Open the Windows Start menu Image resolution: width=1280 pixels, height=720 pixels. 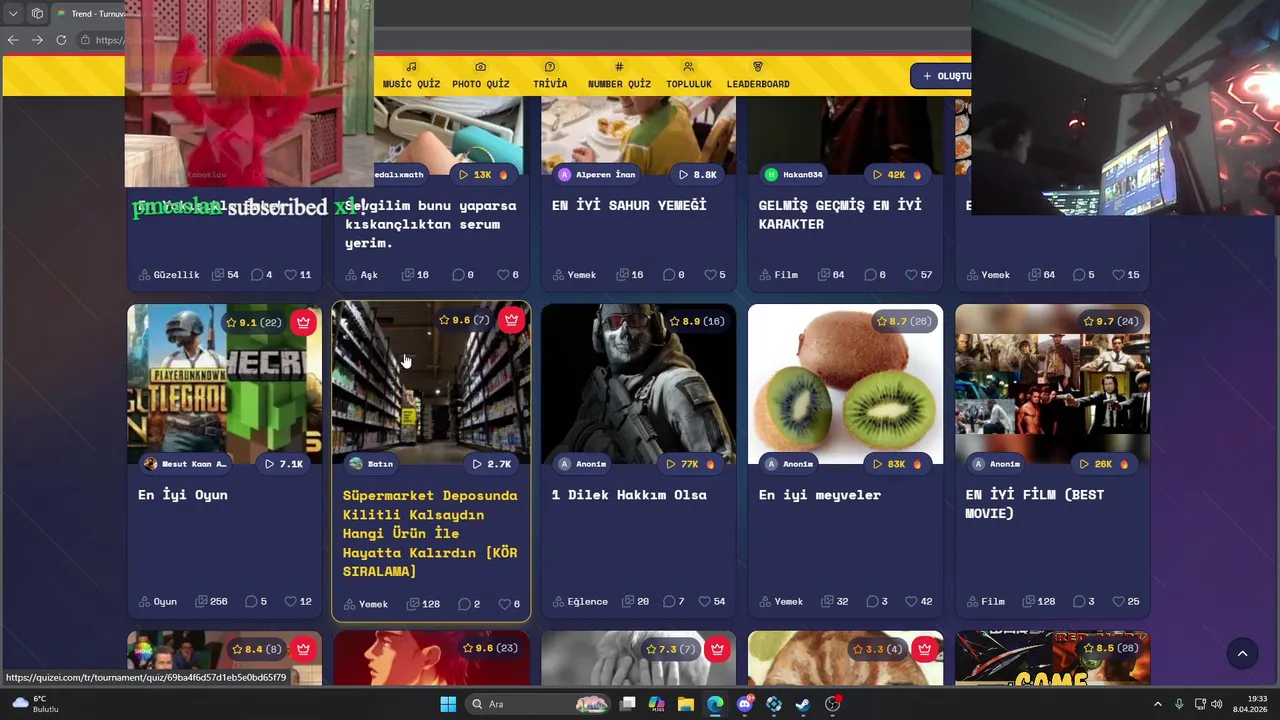click(x=448, y=704)
